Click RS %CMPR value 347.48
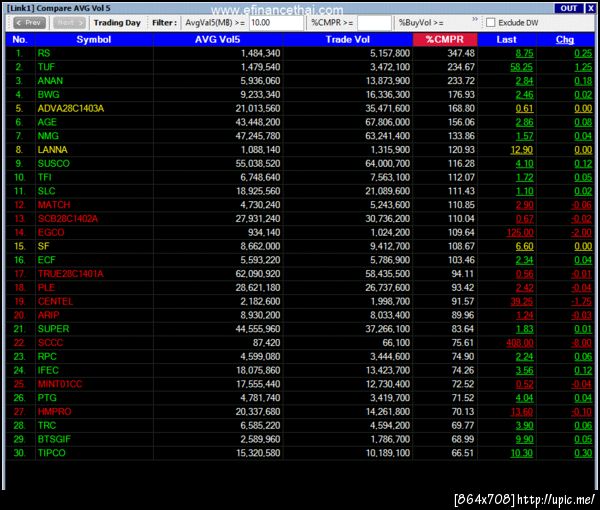 tap(461, 53)
